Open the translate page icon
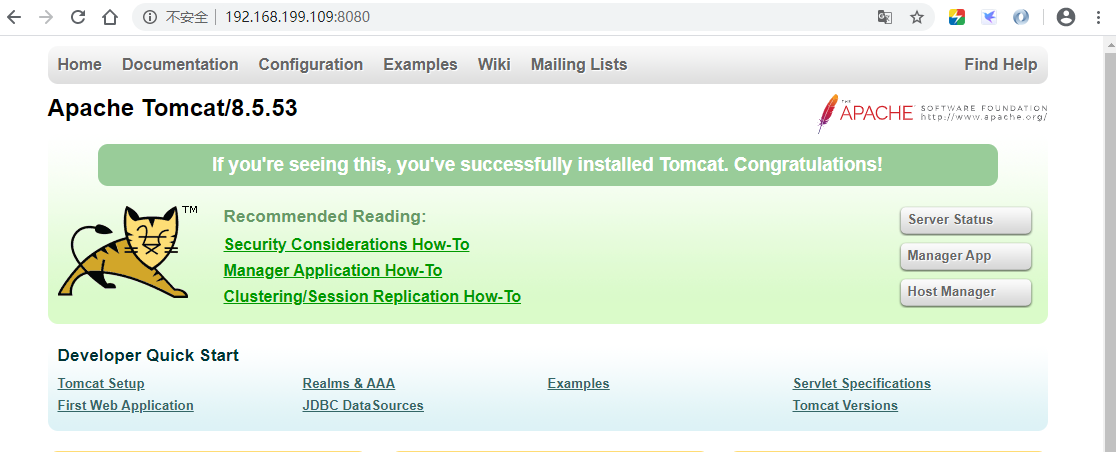 click(x=884, y=17)
